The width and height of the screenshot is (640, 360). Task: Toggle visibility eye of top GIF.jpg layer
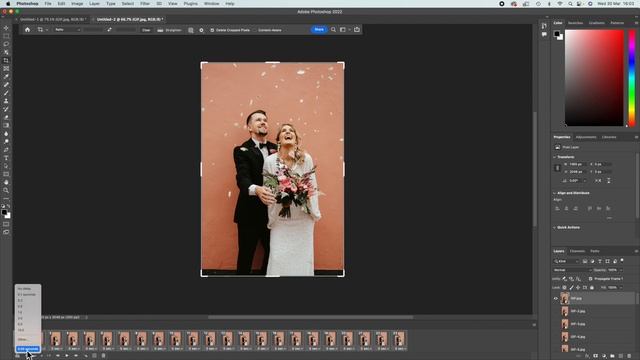[x=556, y=298]
